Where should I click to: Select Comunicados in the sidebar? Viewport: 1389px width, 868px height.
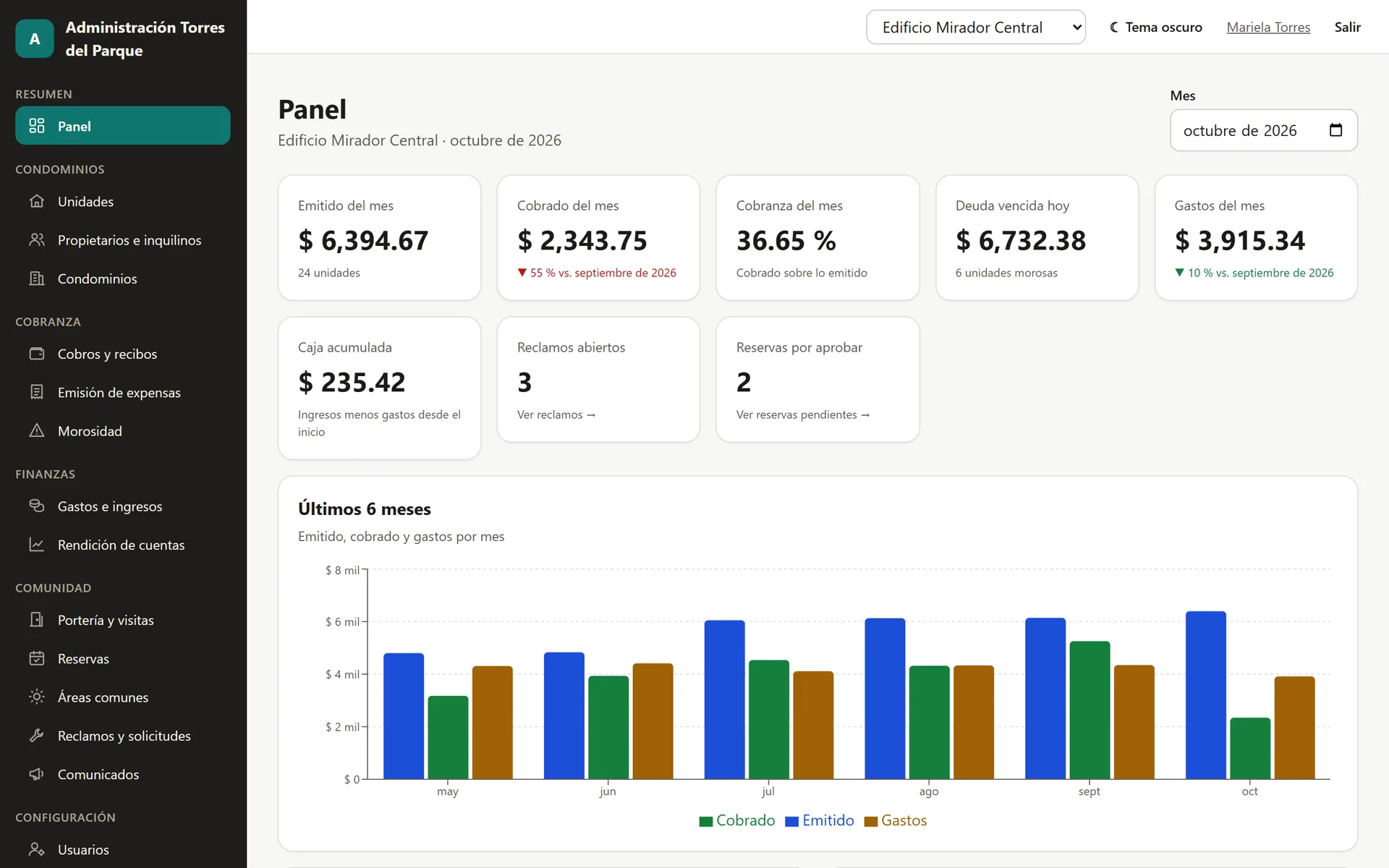pyautogui.click(x=123, y=774)
